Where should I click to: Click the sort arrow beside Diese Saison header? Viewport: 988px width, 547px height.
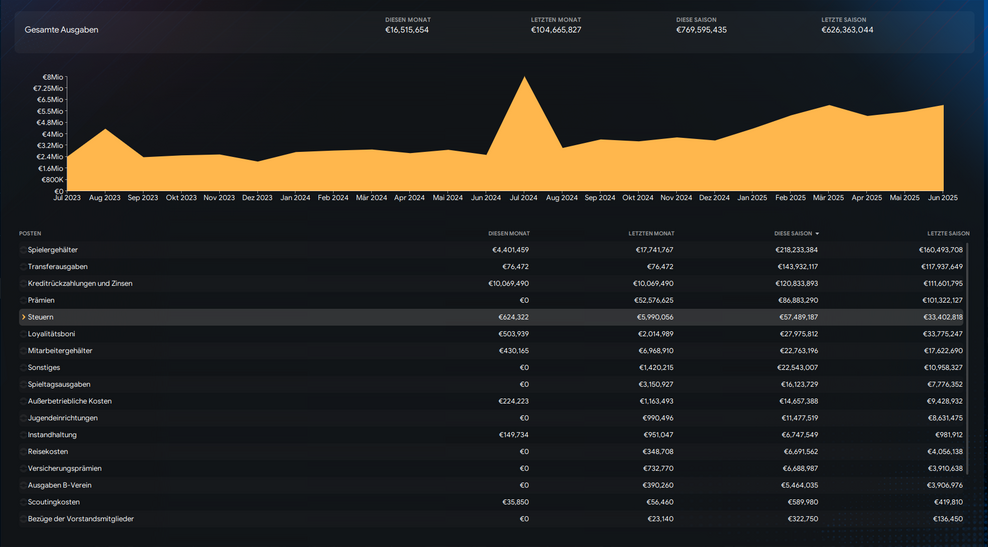(817, 233)
